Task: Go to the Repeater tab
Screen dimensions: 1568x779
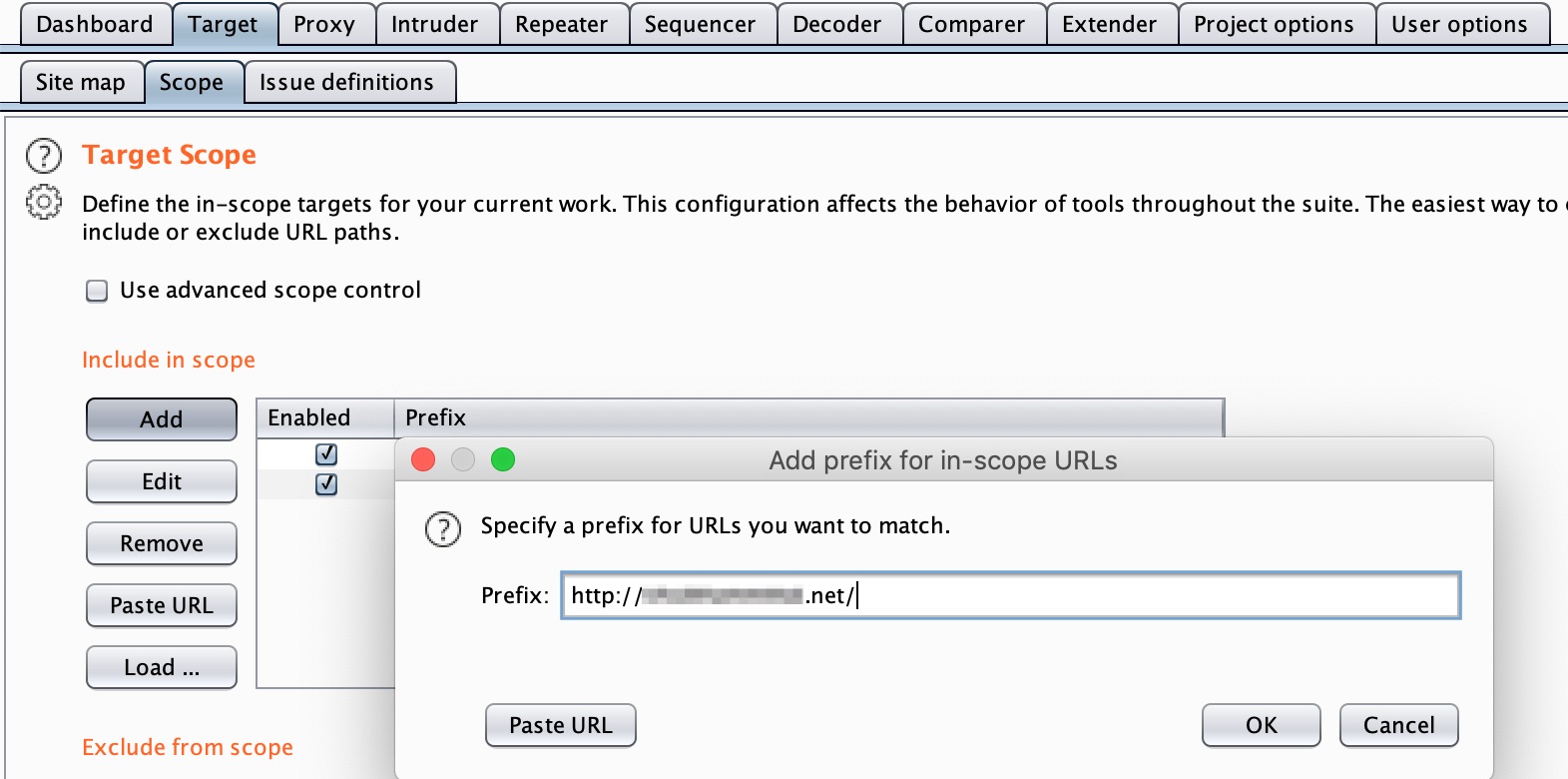Action: click(x=561, y=24)
